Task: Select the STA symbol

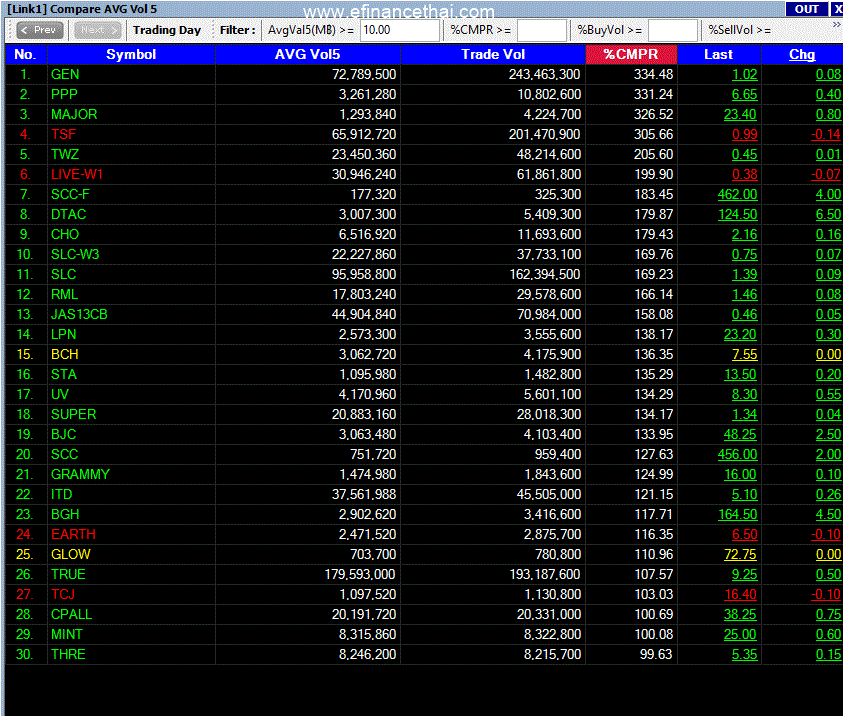Action: coord(63,374)
